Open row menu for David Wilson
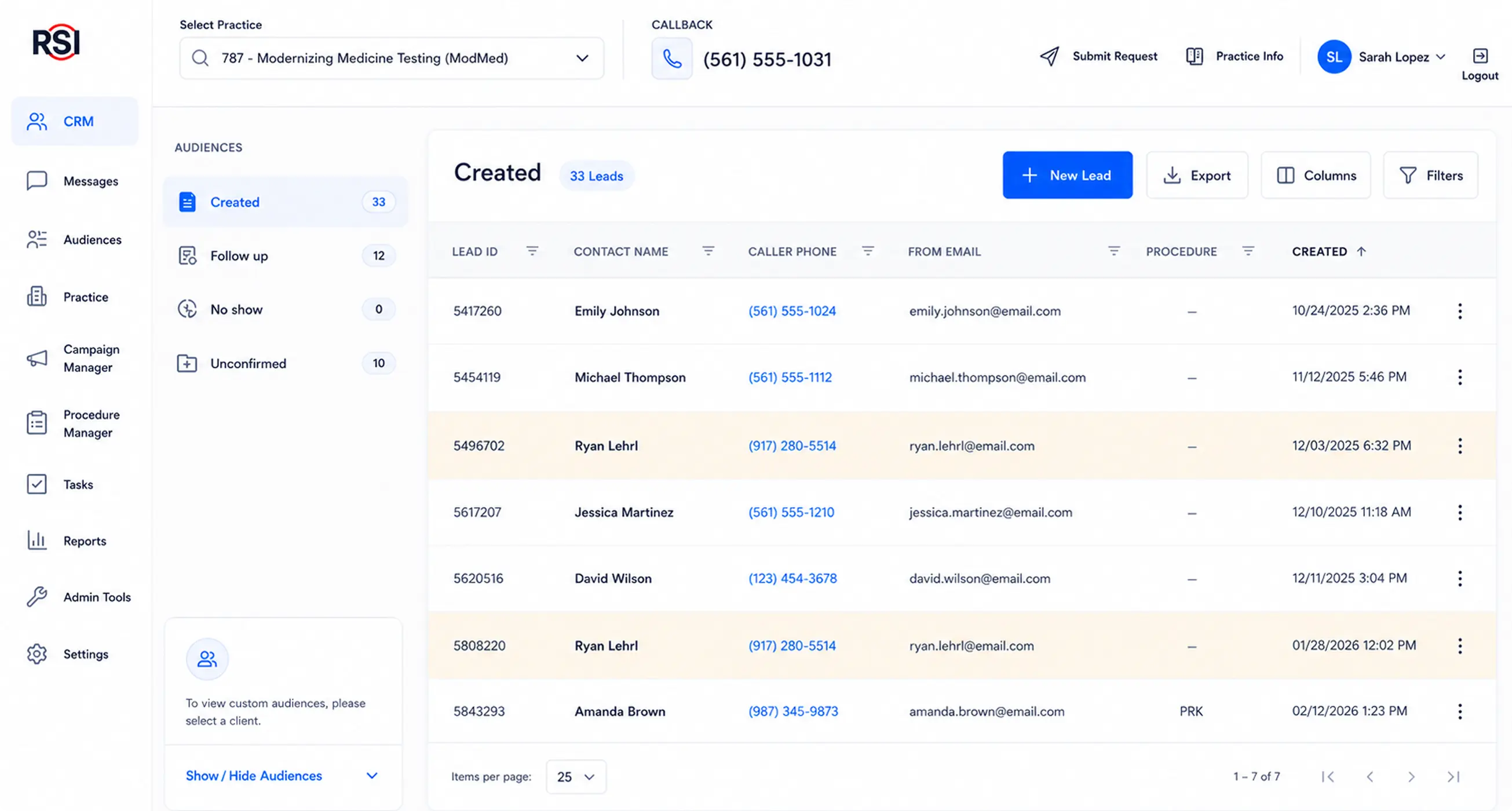Viewport: 1512px width, 811px height. (1460, 579)
